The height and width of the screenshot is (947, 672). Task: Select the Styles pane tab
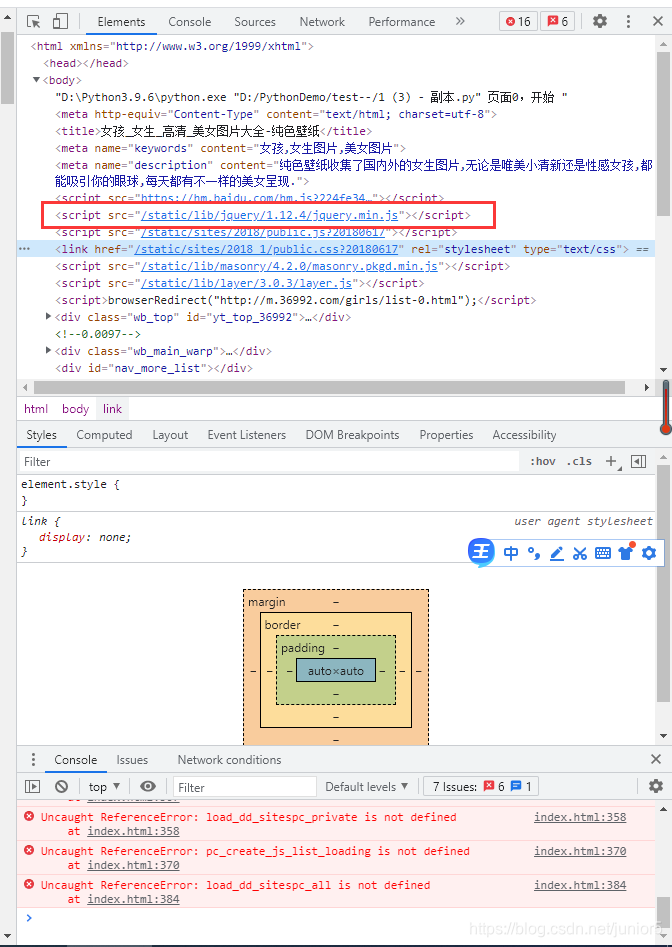click(x=41, y=435)
